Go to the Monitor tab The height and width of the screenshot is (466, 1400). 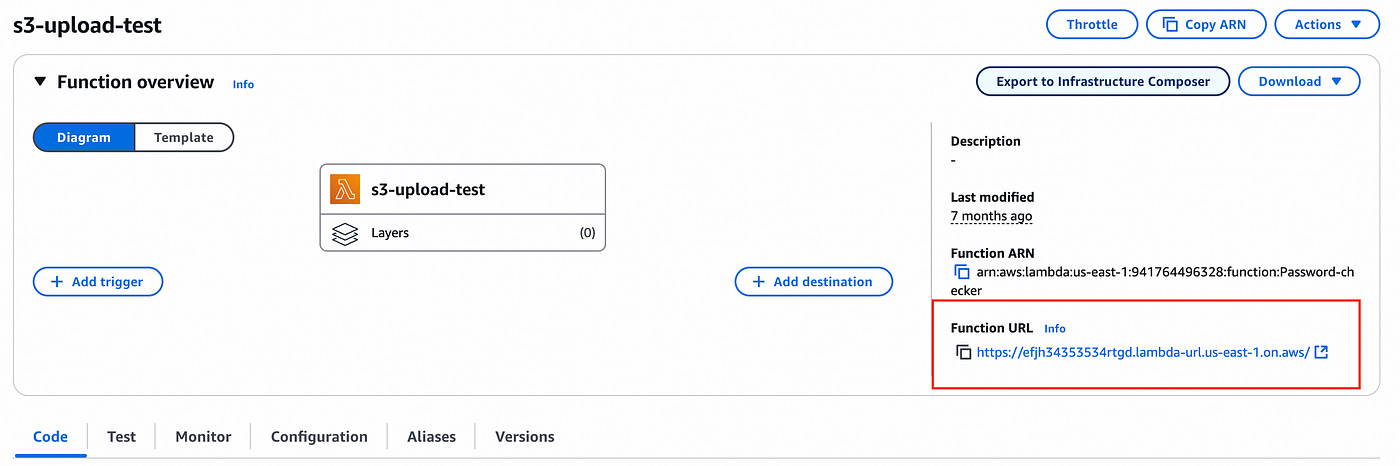click(203, 437)
